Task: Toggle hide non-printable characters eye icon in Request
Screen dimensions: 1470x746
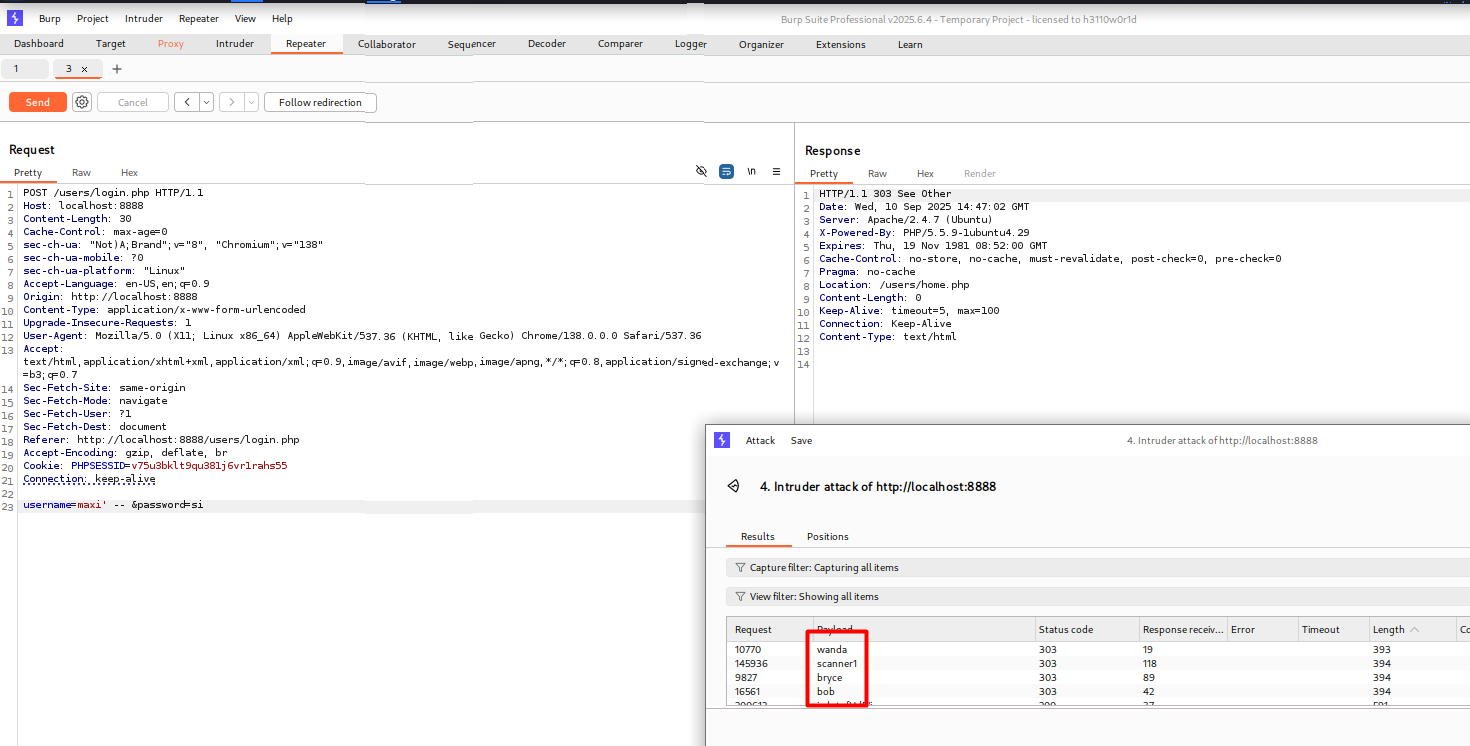Action: [x=701, y=171]
